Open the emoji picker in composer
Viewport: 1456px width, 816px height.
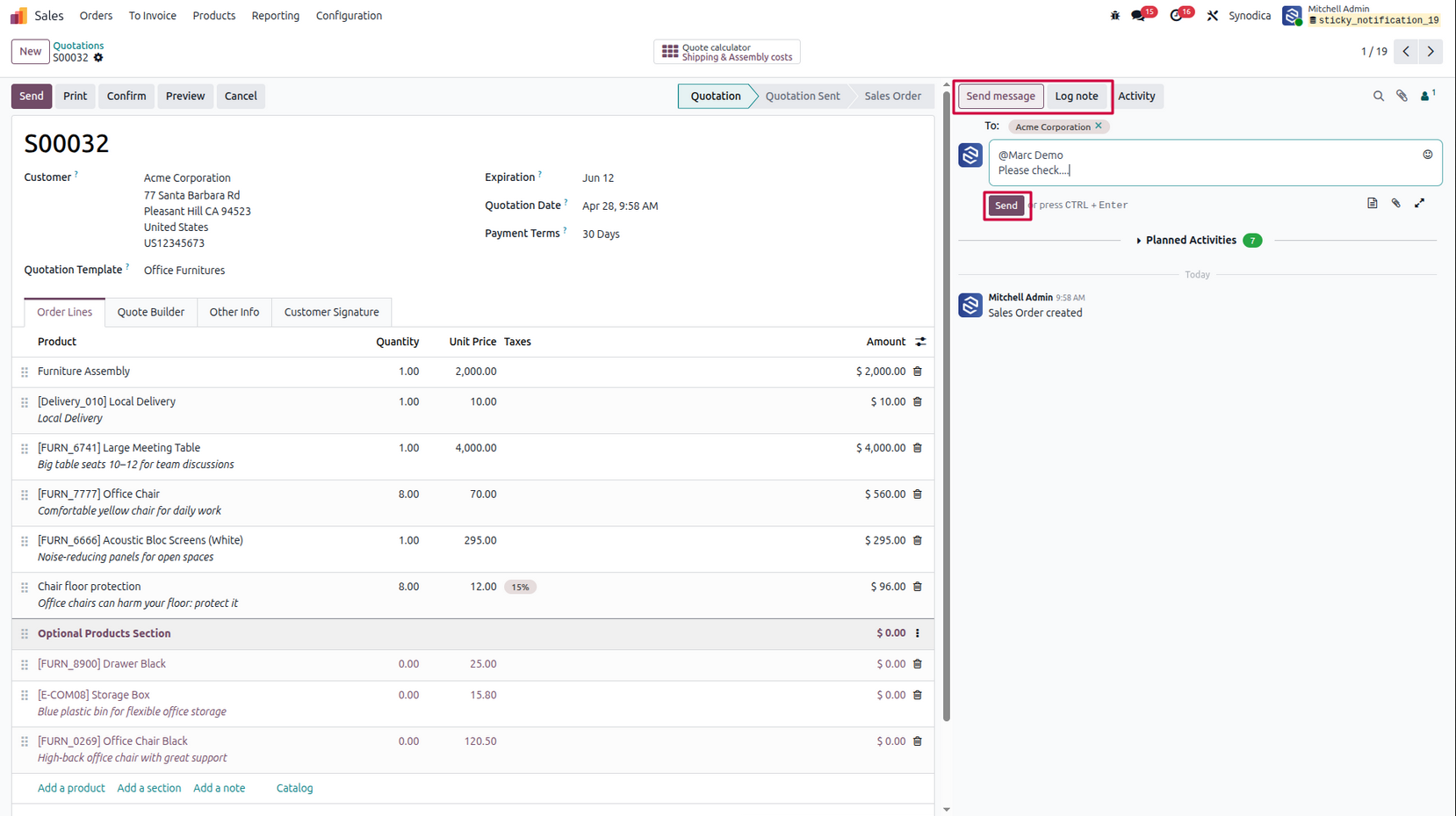(1427, 155)
